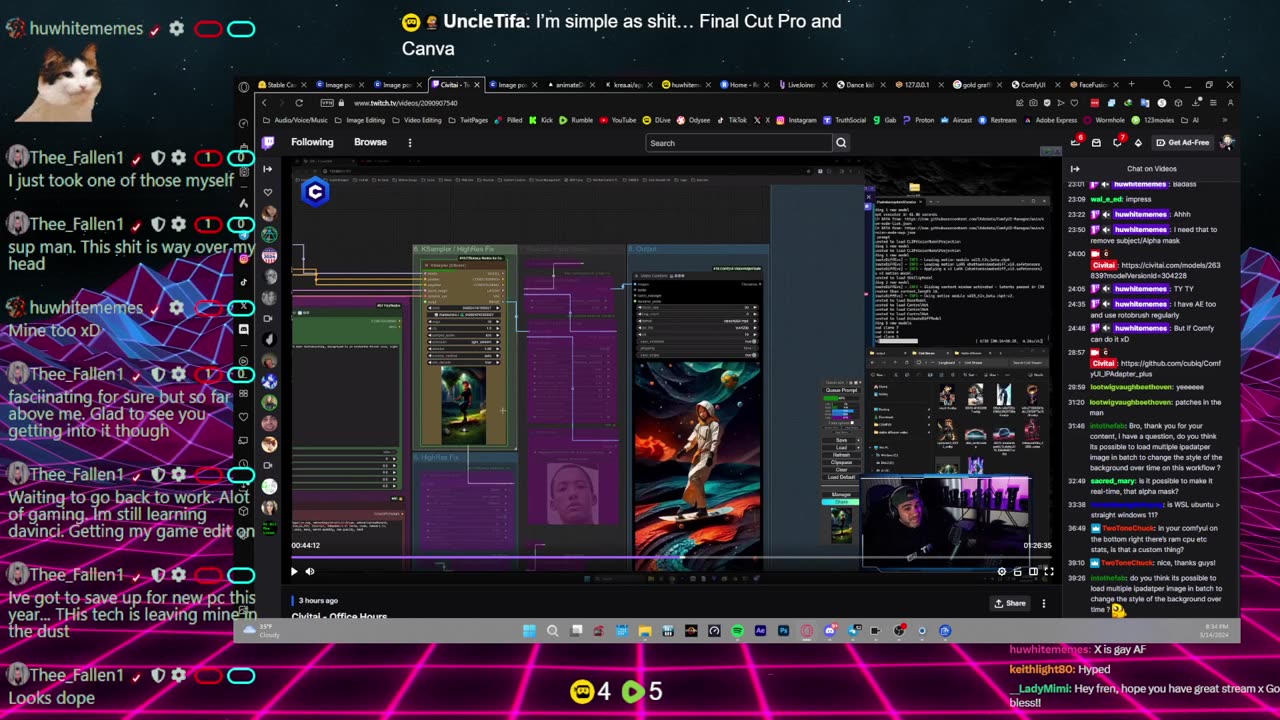Open TikTok in the browser sidebar
This screenshot has height=720, width=1280.
[243, 282]
